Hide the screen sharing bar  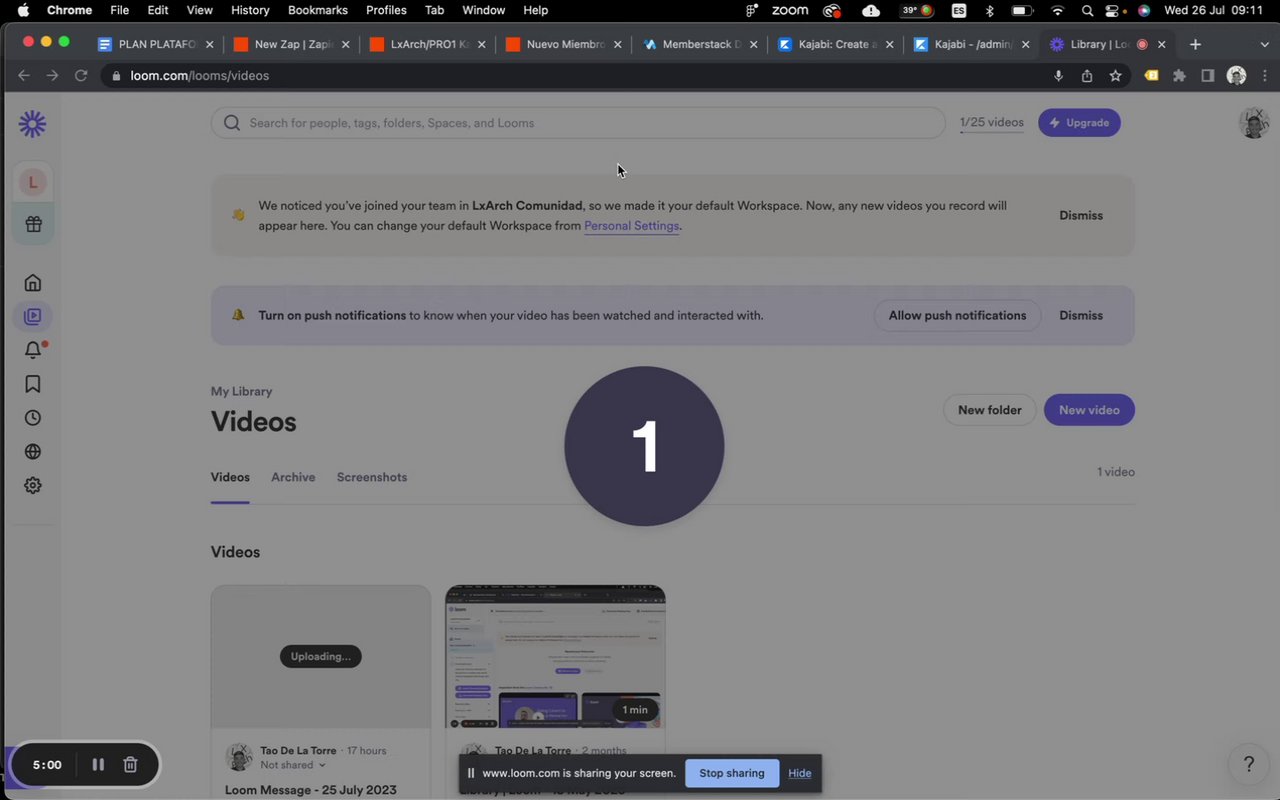pyautogui.click(x=799, y=773)
